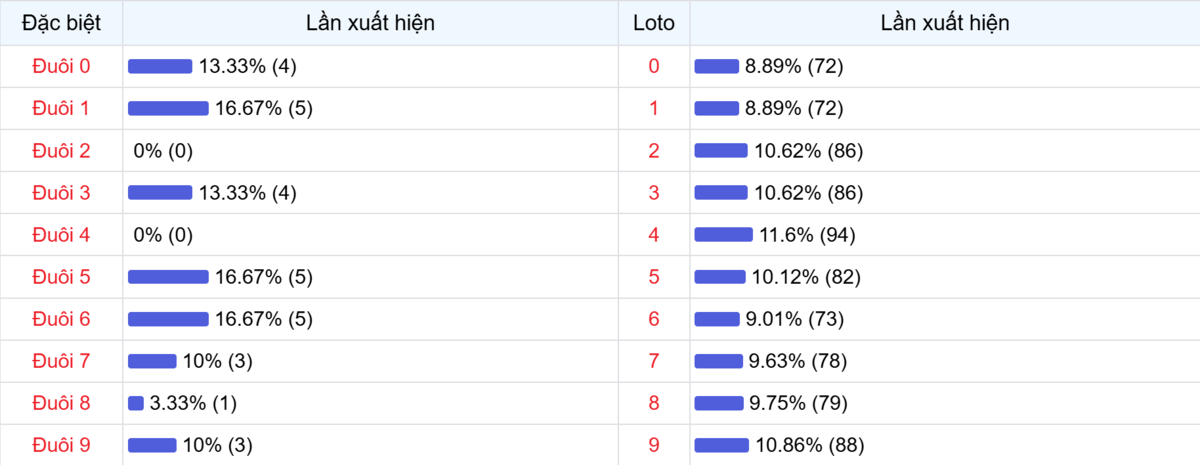
Task: Click the Đuôi 0 row label
Action: point(61,66)
